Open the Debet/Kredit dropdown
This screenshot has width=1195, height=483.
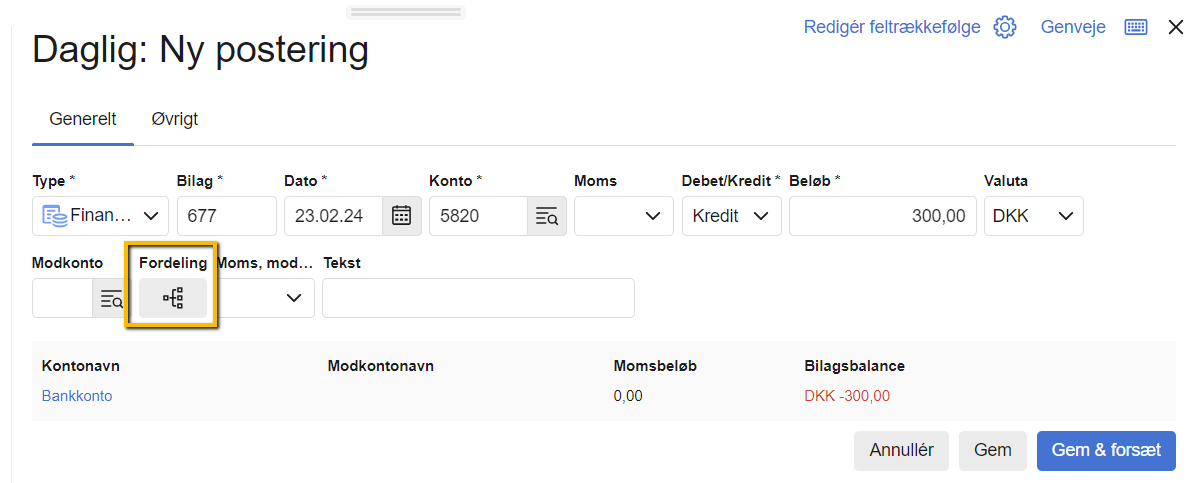click(x=731, y=216)
